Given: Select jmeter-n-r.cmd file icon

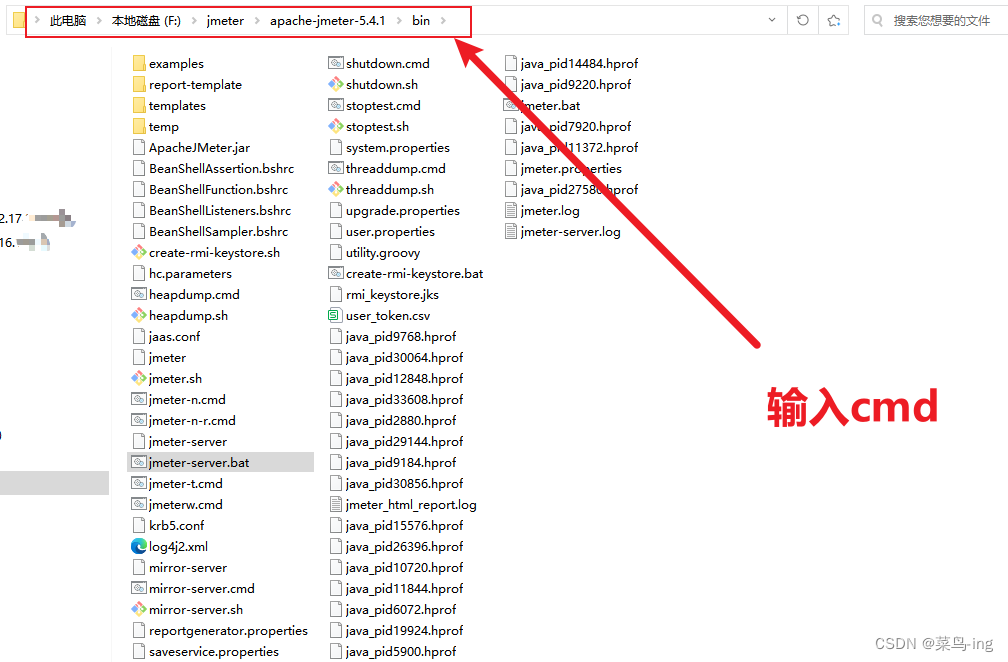Looking at the screenshot, I should (138, 420).
